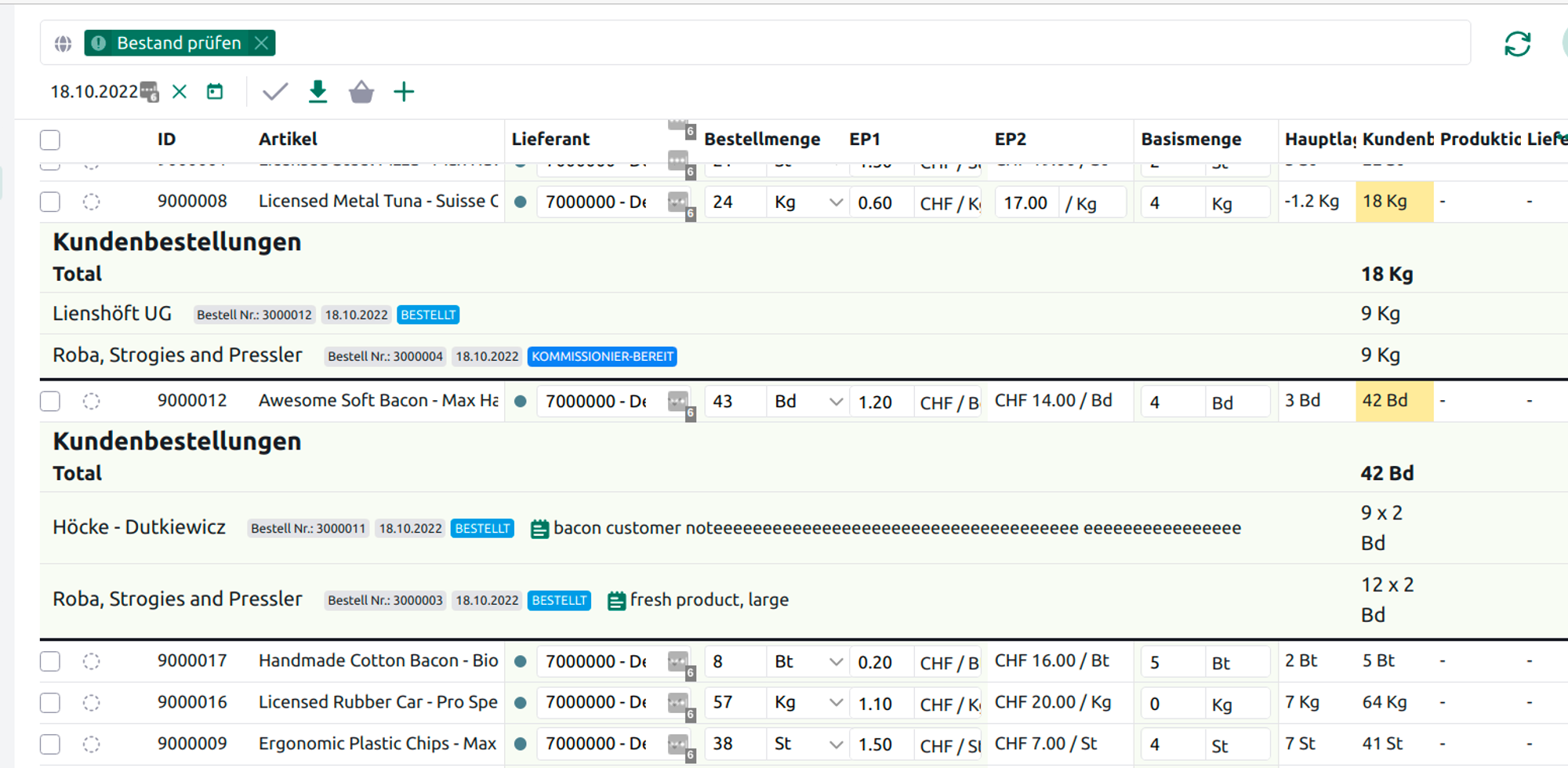Click the Bestellmenge column header
This screenshot has height=768, width=1568.
coord(761,139)
